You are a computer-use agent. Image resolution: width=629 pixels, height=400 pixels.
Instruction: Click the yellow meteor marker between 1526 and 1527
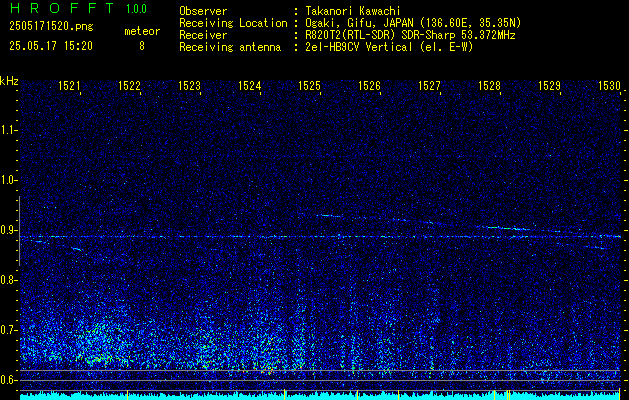398,394
